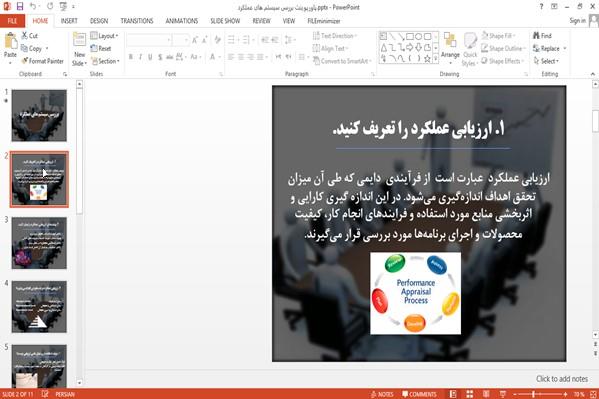Click 'Click to add notes' area
The height and width of the screenshot is (399, 599).
click(562, 379)
